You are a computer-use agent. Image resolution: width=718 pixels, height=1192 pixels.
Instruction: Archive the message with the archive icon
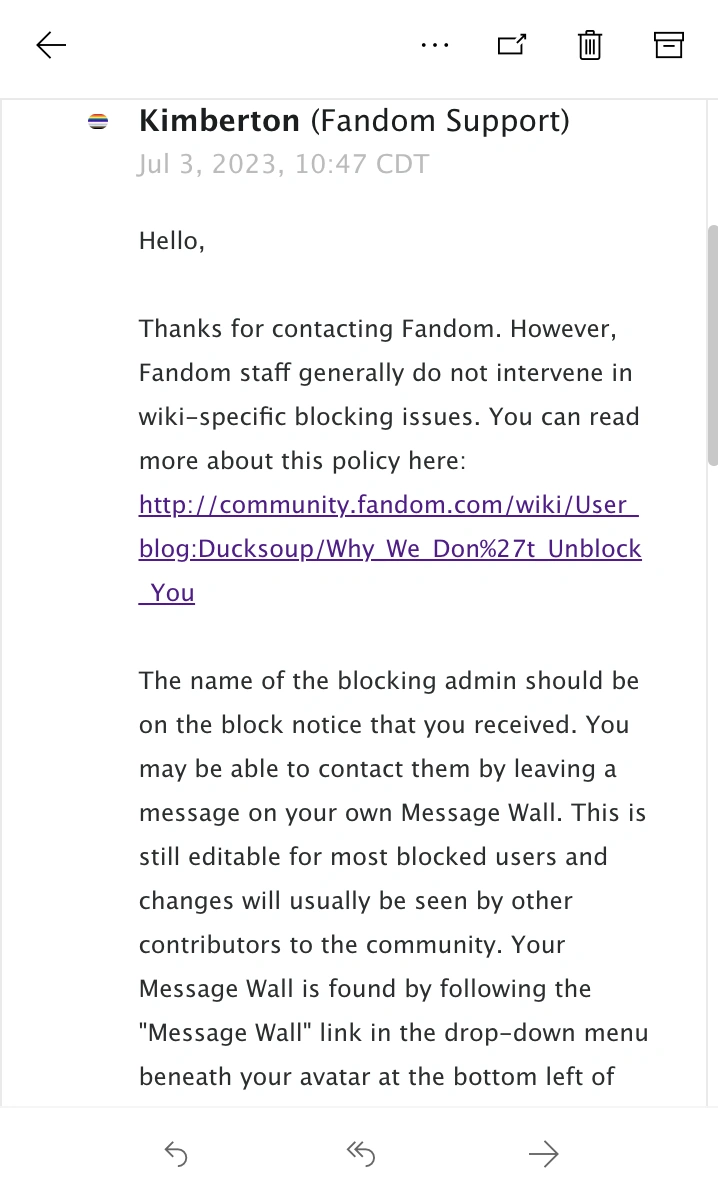(x=669, y=45)
